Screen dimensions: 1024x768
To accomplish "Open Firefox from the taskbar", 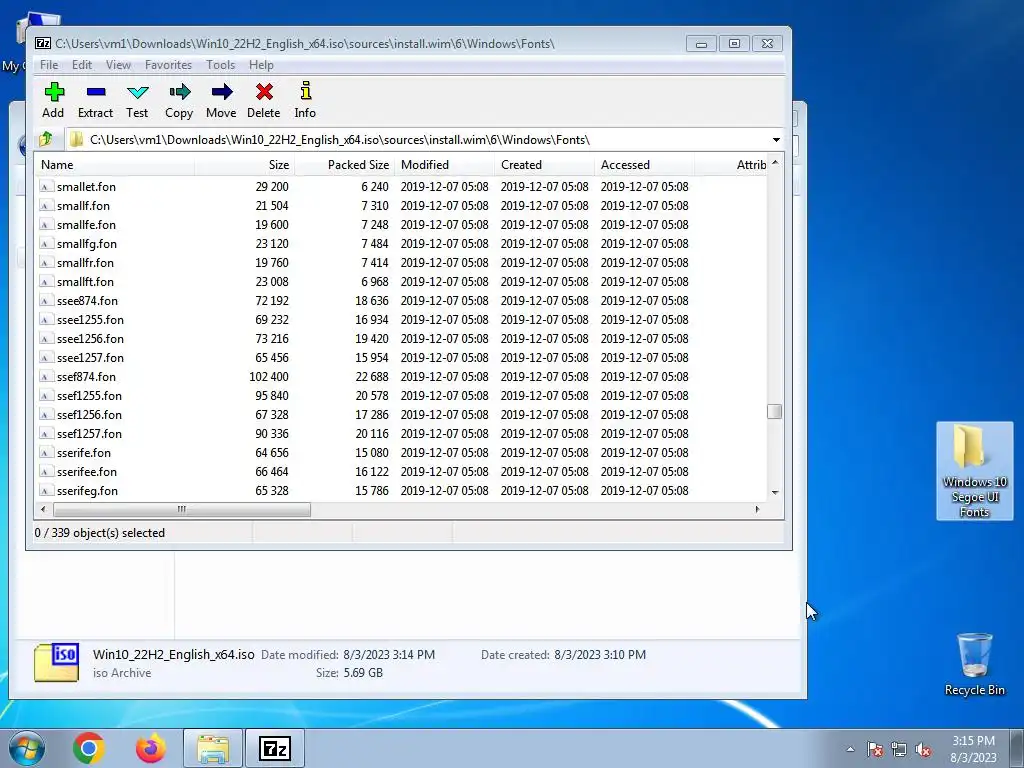I will 150,748.
